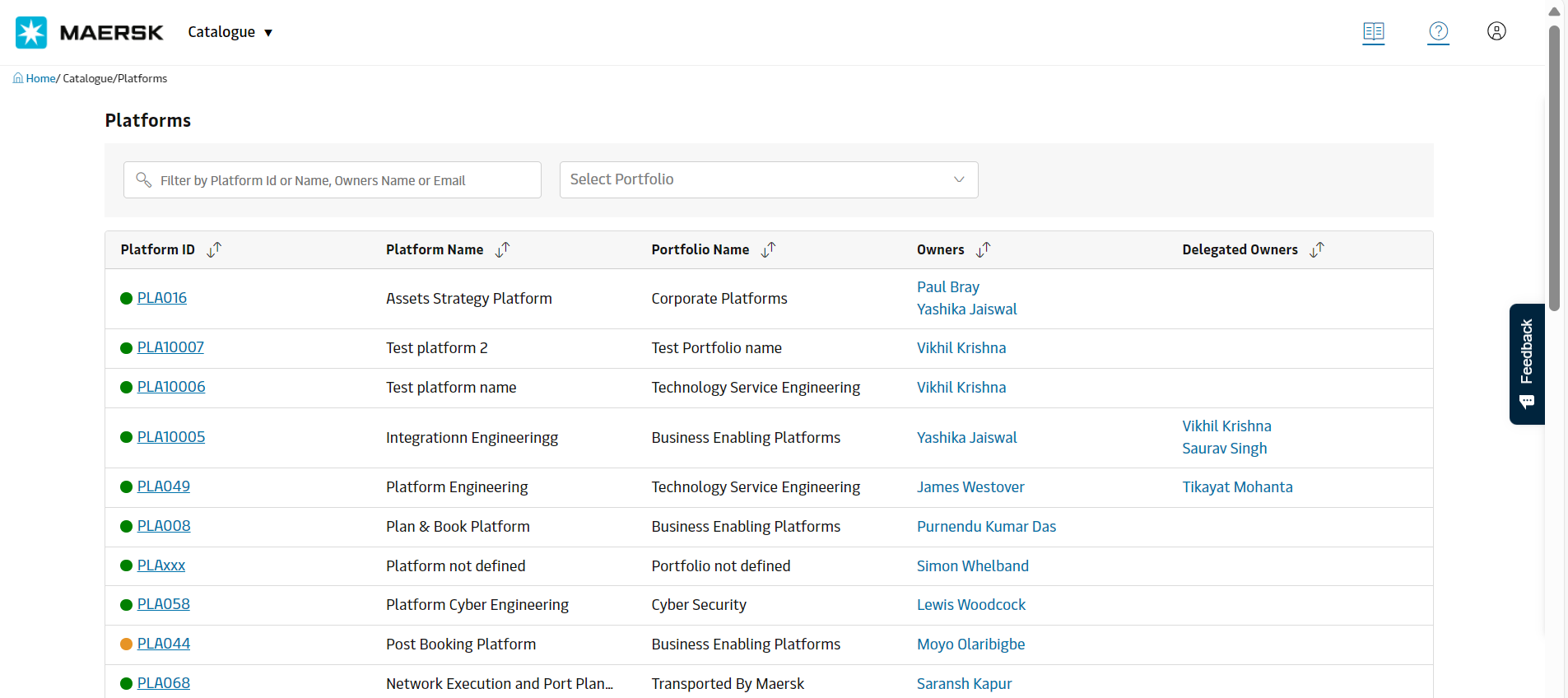Click the Cyber Security portfolio cell
The height and width of the screenshot is (698, 1568).
[699, 605]
